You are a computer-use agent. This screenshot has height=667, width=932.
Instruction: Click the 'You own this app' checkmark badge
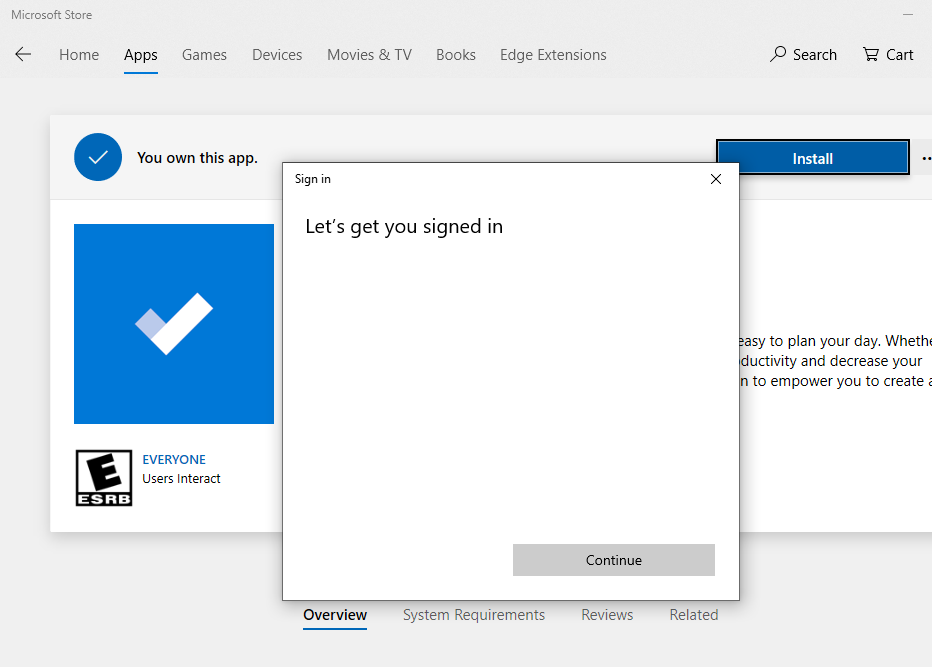tap(97, 157)
